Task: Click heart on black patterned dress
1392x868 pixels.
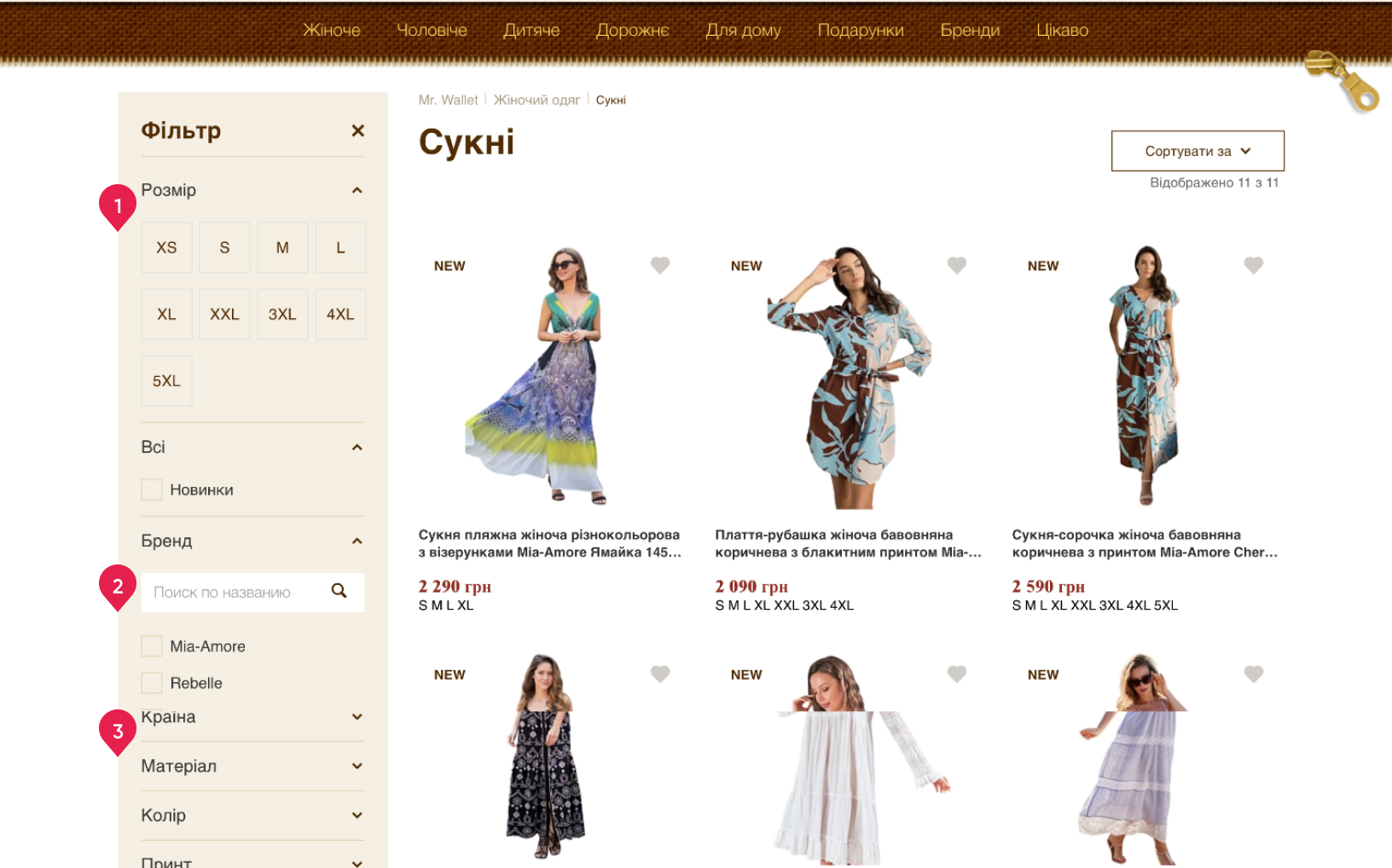Action: 659,674
